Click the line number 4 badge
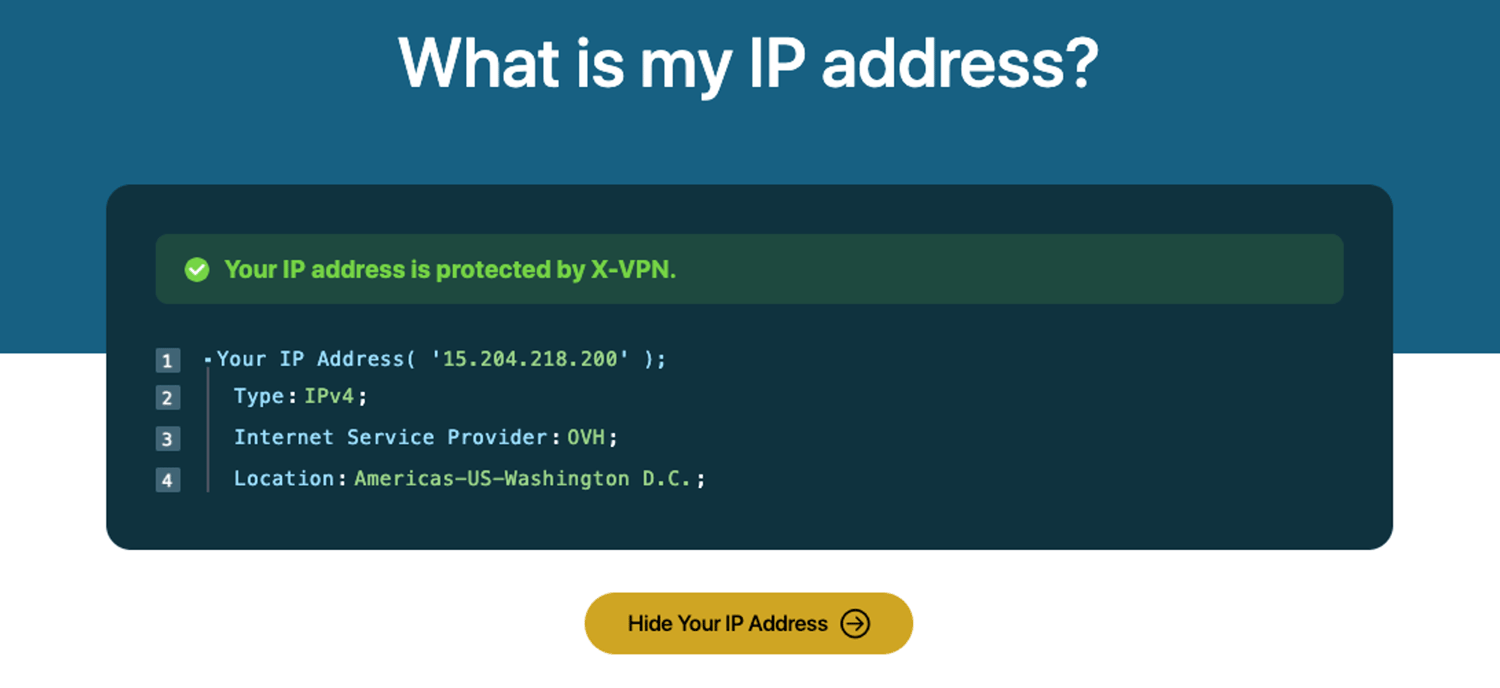Screen dimensions: 1500x688 (168, 480)
